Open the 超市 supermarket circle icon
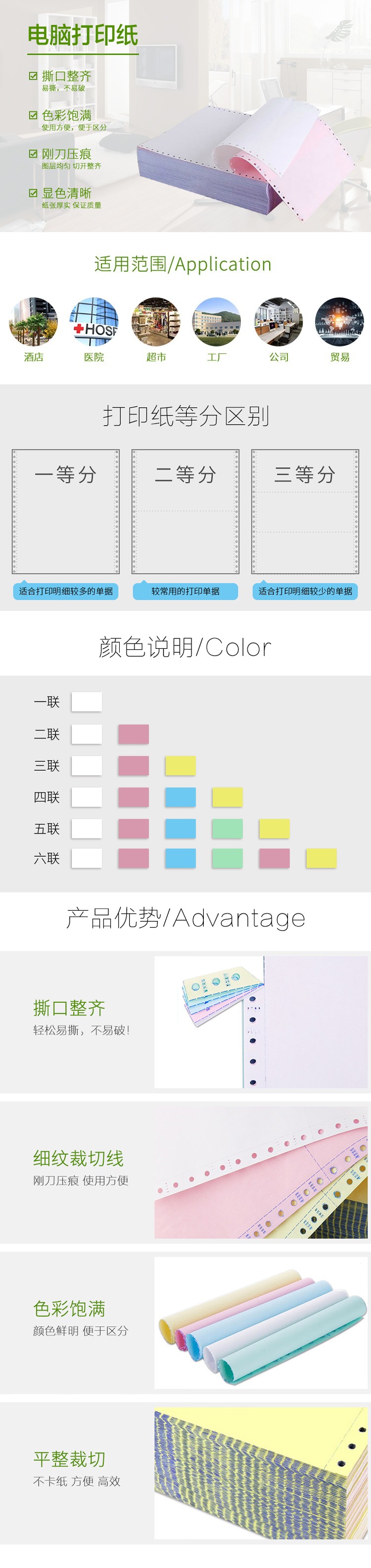 [156, 321]
